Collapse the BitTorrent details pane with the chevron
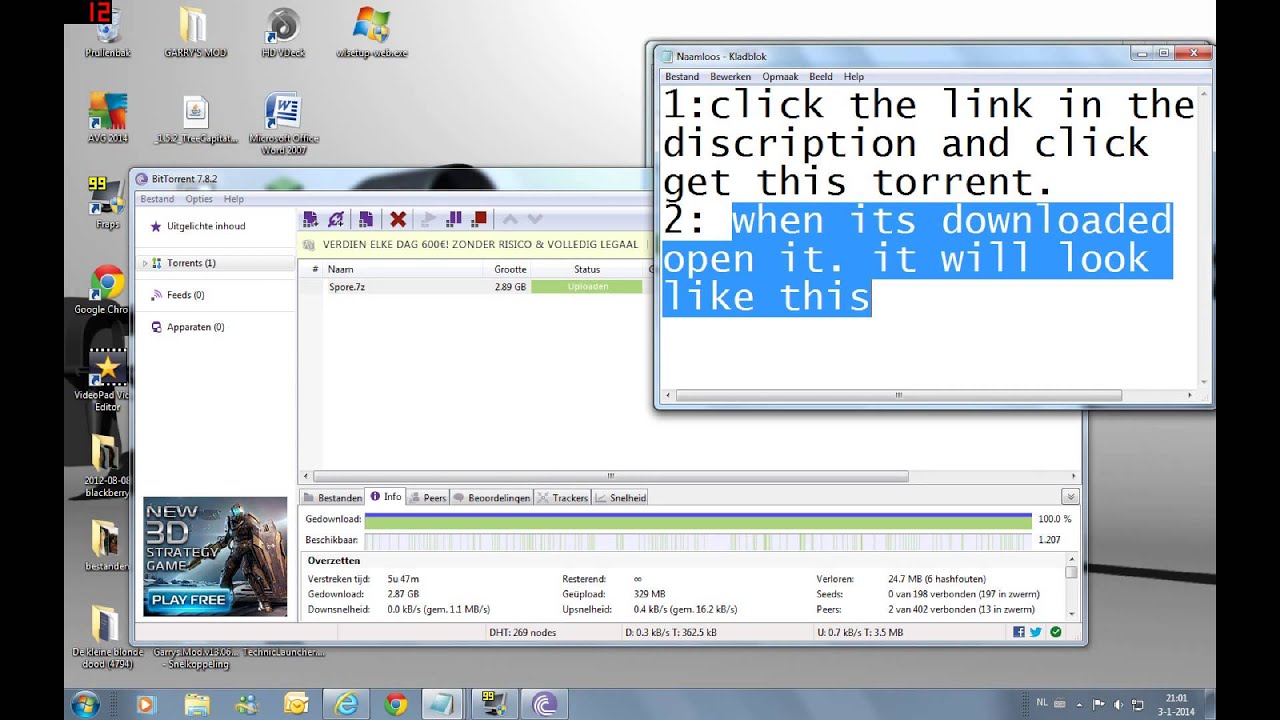 pyautogui.click(x=1070, y=497)
